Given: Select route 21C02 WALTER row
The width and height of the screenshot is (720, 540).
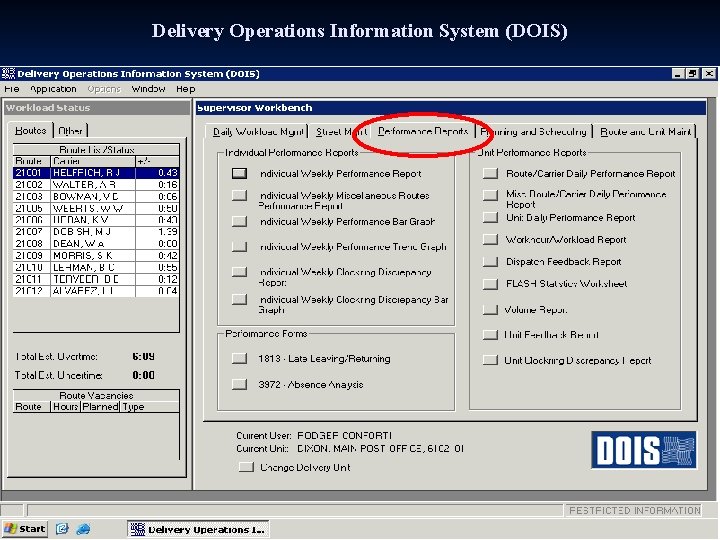Looking at the screenshot, I should point(96,185).
